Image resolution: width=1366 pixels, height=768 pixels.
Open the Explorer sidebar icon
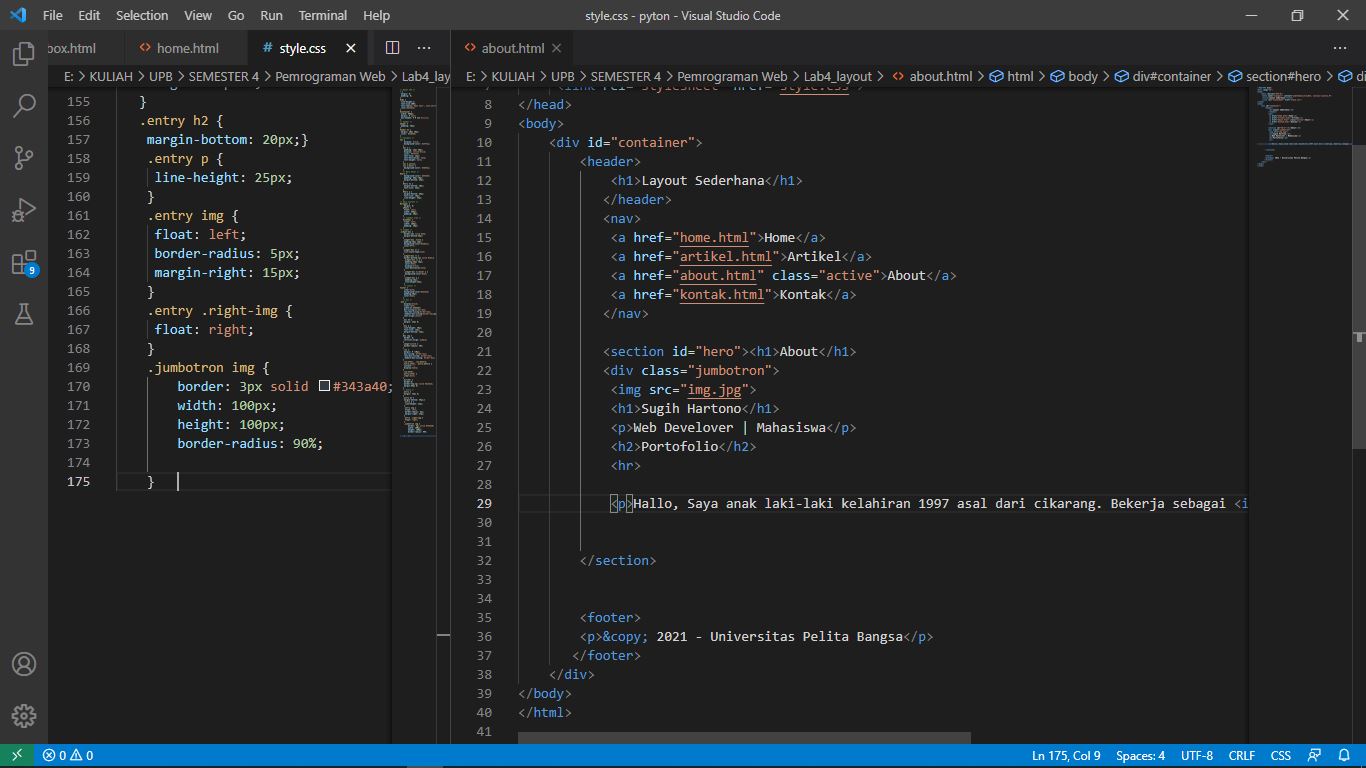22,56
